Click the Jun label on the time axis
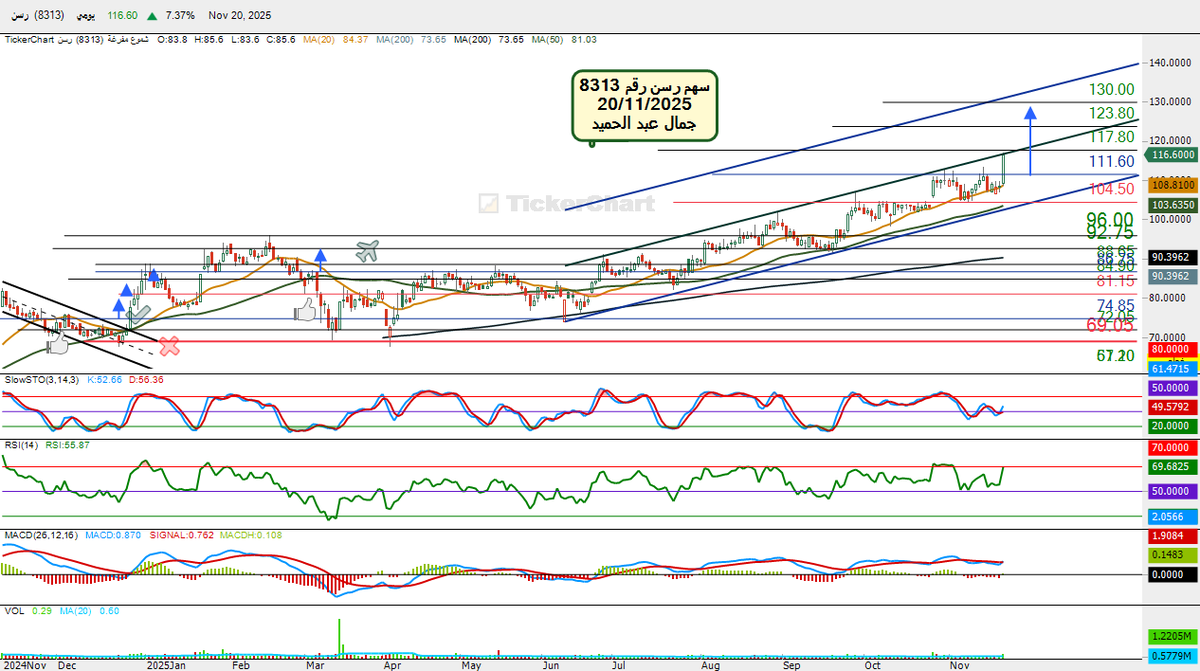The width and height of the screenshot is (1200, 671). point(549,664)
